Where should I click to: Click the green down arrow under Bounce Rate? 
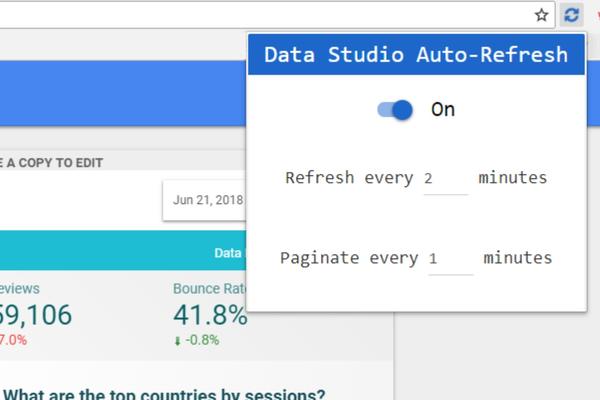click(x=177, y=340)
